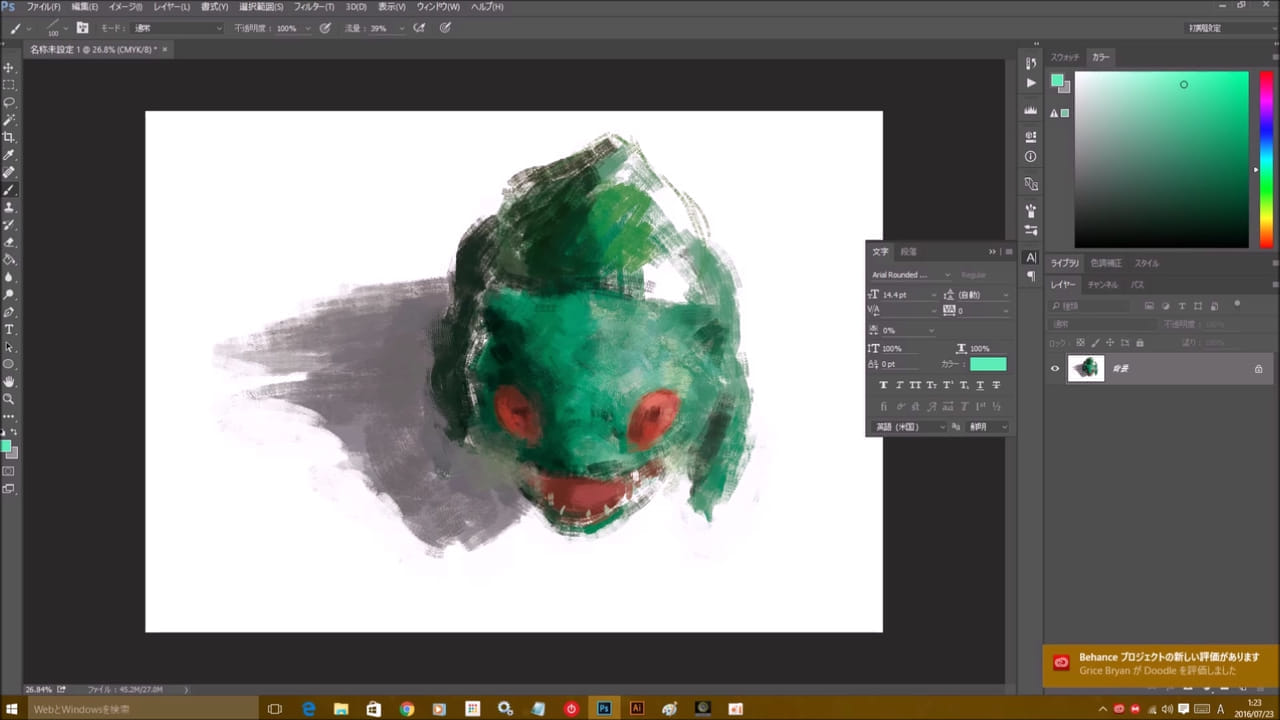Open the brush blending mode dropdown
Screen dimensions: 1280x720
pyautogui.click(x=178, y=28)
